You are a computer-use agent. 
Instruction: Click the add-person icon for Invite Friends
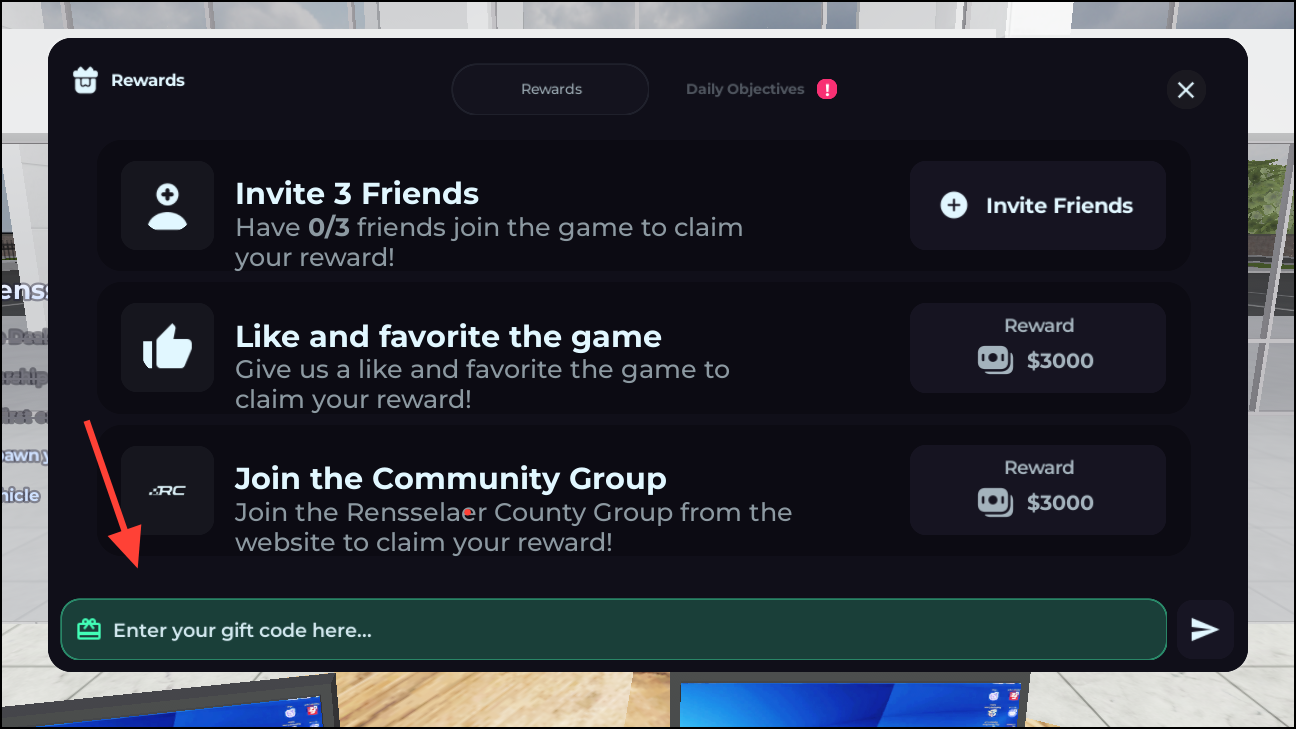(x=167, y=206)
